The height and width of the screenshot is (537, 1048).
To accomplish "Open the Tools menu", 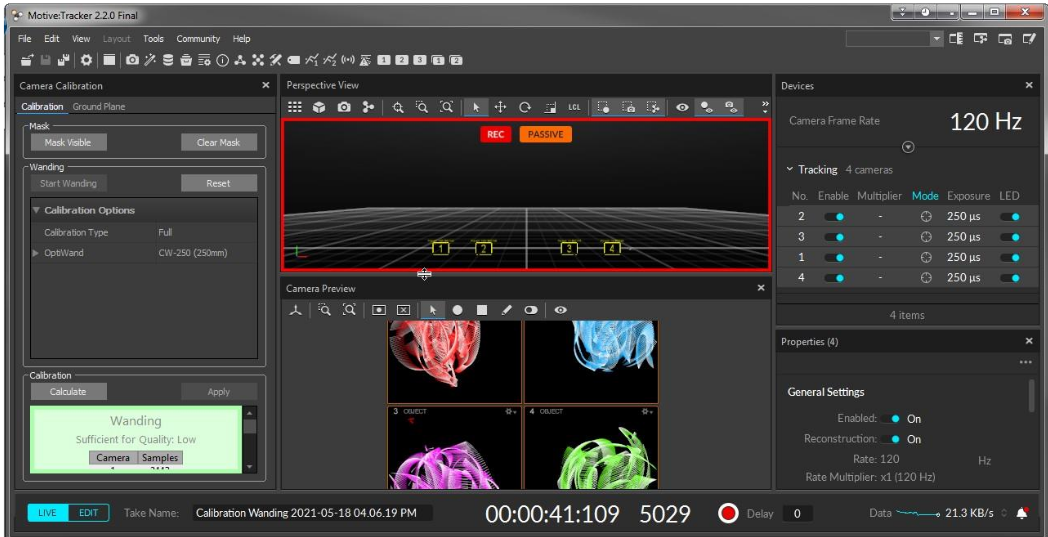I will point(153,39).
